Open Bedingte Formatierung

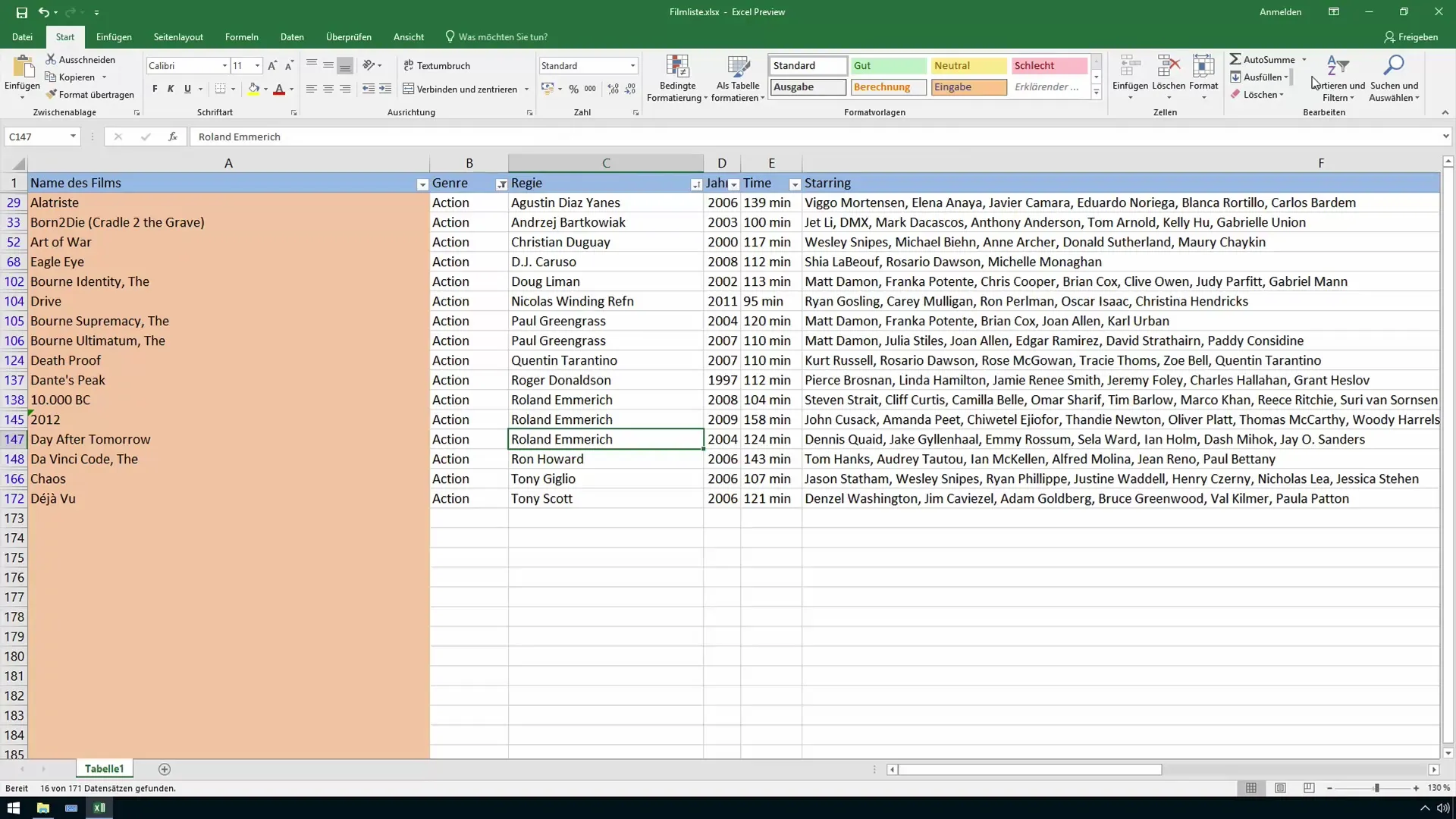pyautogui.click(x=677, y=78)
